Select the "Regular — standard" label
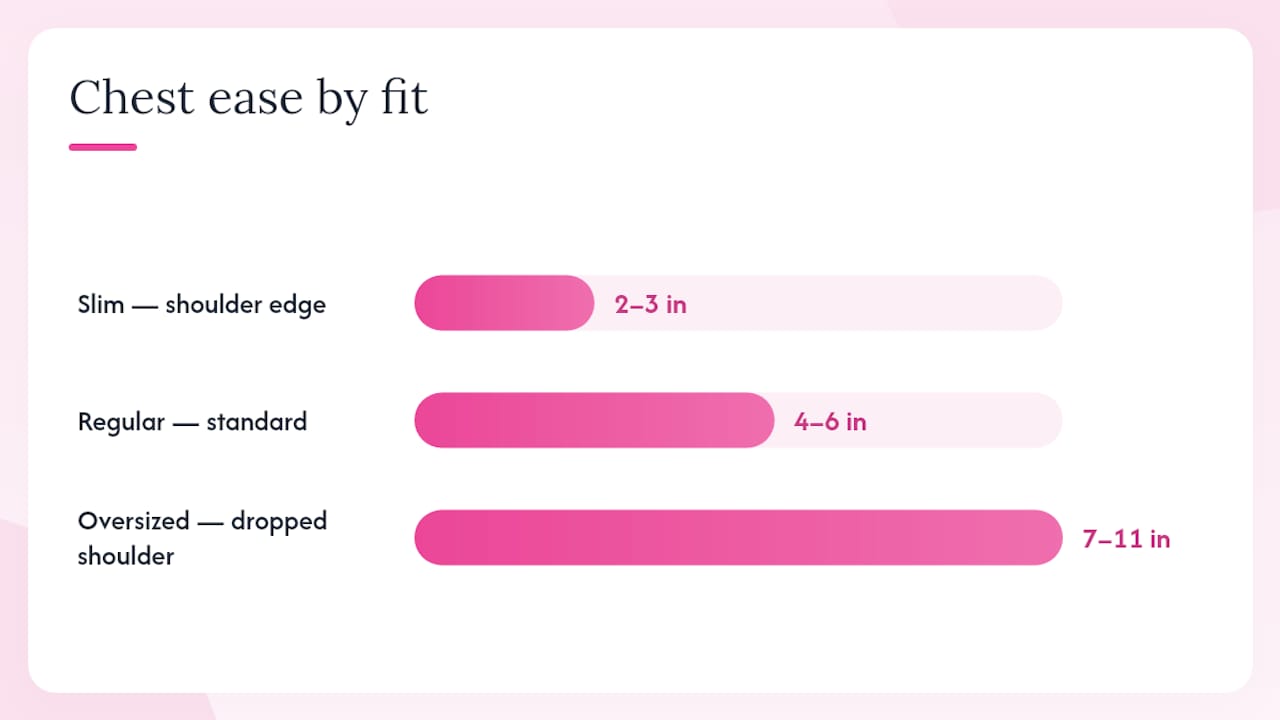 pos(192,421)
